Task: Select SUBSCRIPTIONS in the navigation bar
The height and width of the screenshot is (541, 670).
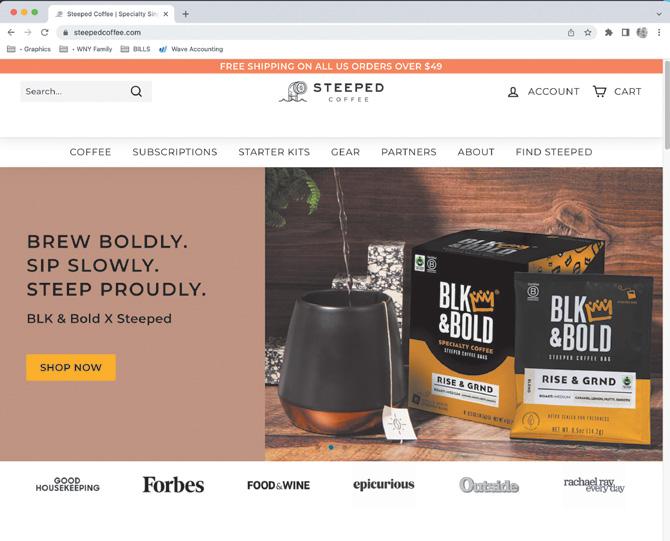Action: point(175,152)
